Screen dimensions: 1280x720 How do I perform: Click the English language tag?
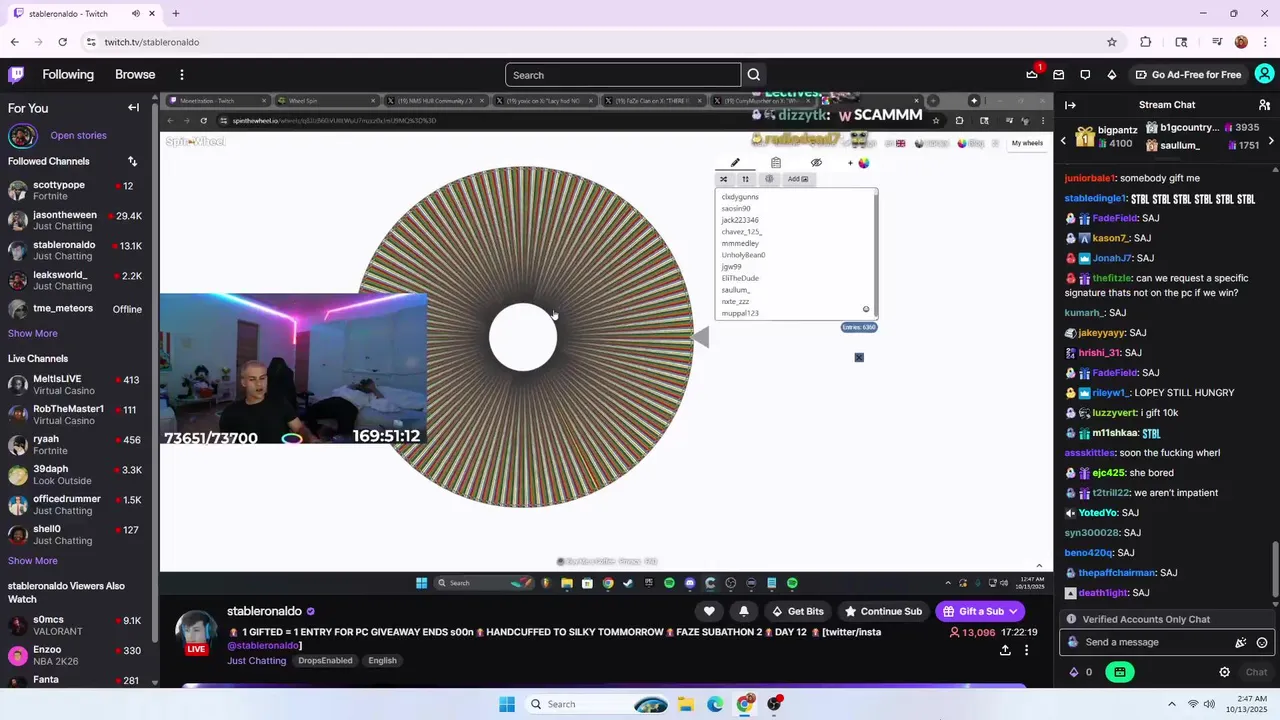click(x=382, y=660)
